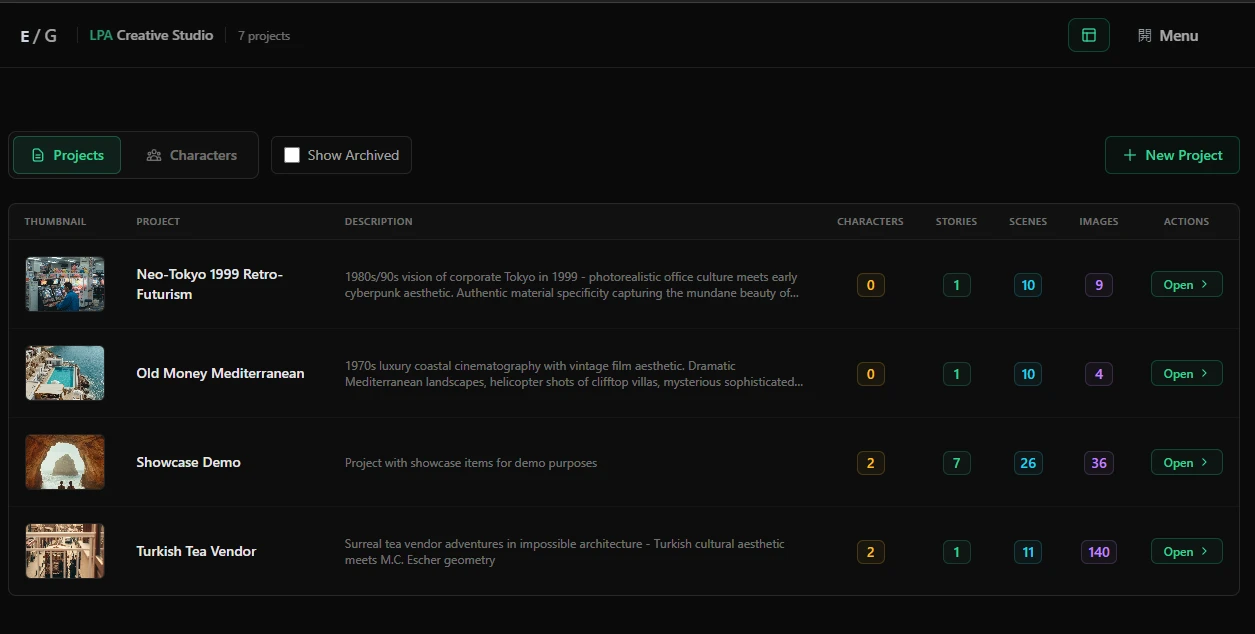Click the Showcase Demo cave thumbnail
This screenshot has height=634, width=1255.
click(64, 462)
